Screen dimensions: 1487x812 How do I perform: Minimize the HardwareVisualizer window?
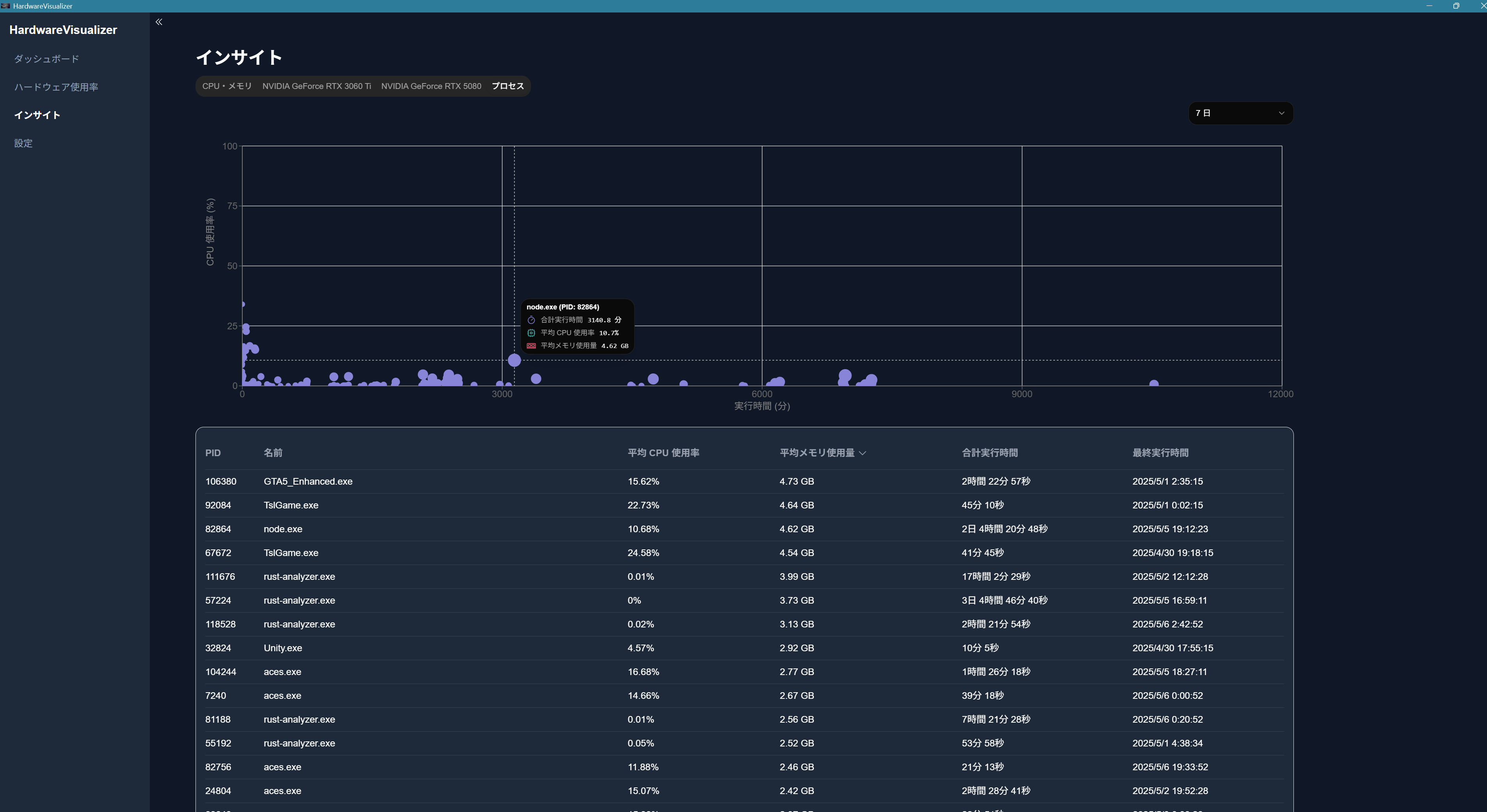click(1429, 6)
